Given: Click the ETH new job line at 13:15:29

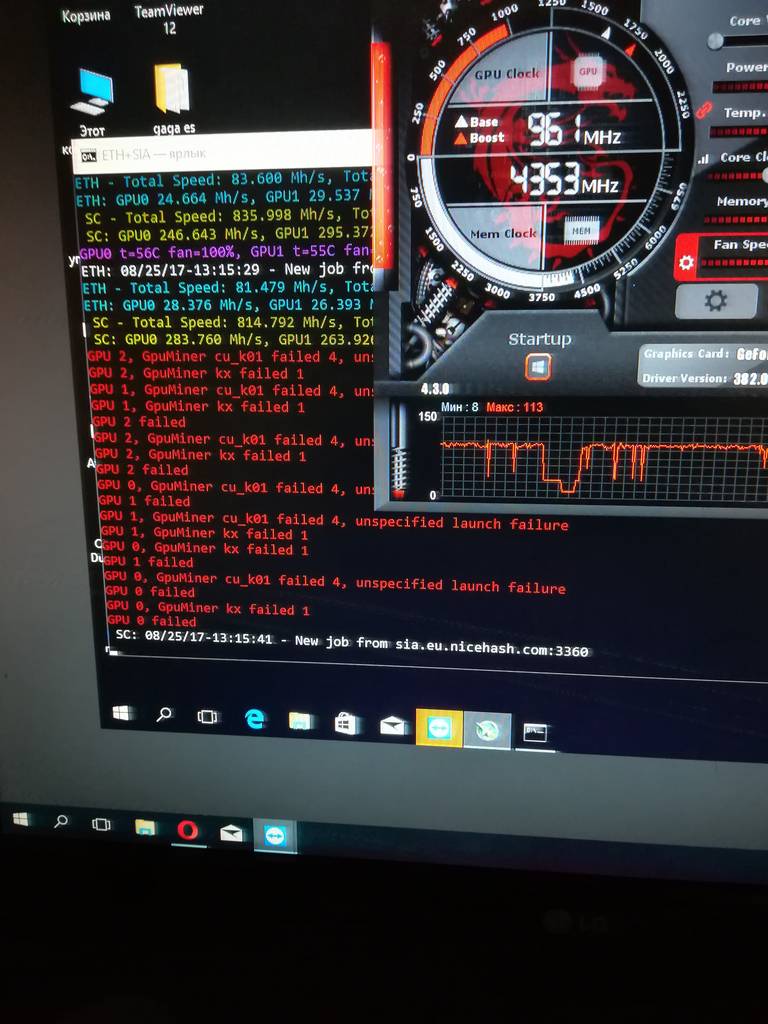Looking at the screenshot, I should [x=227, y=268].
